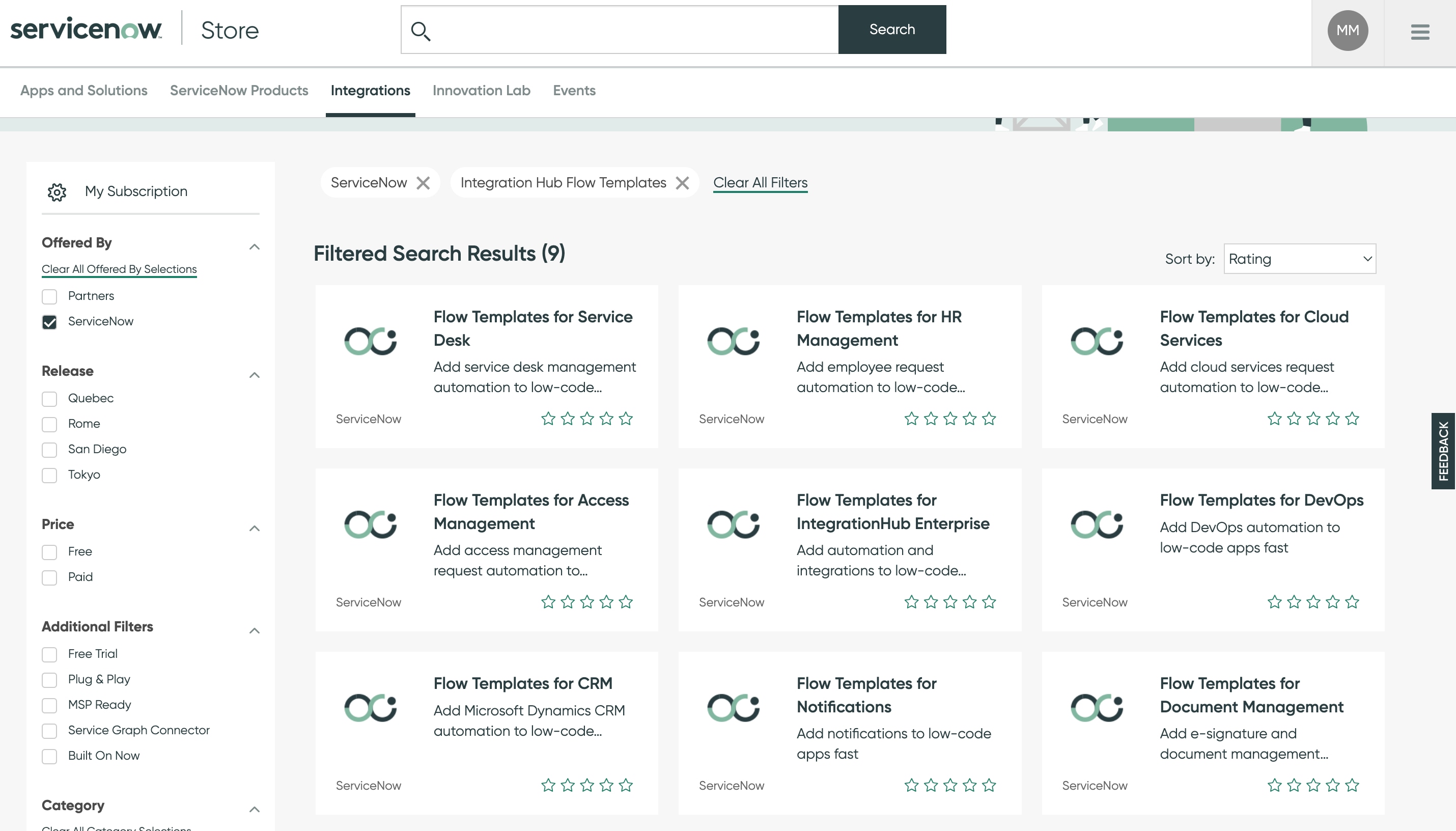Click the ServiceNow logo
Viewport: 1456px width, 831px height.
pos(86,28)
